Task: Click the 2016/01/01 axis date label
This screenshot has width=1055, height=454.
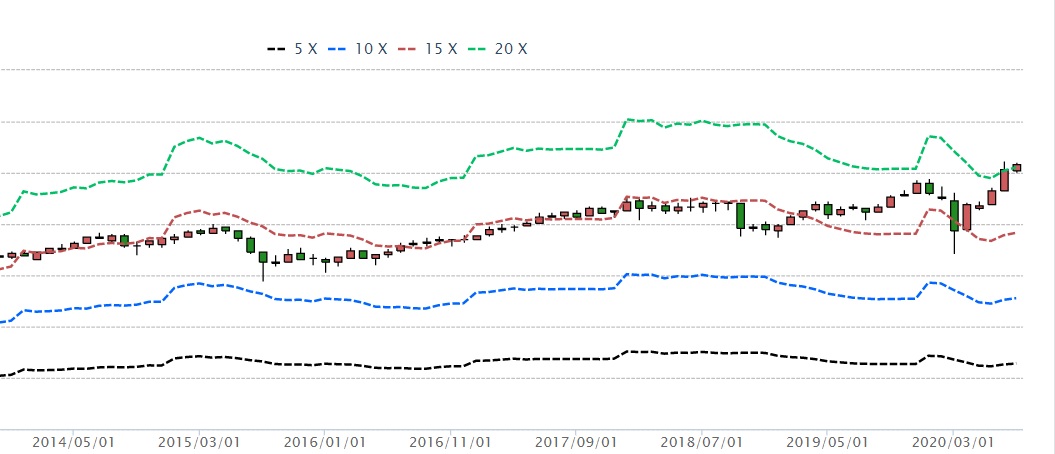Action: [324, 443]
